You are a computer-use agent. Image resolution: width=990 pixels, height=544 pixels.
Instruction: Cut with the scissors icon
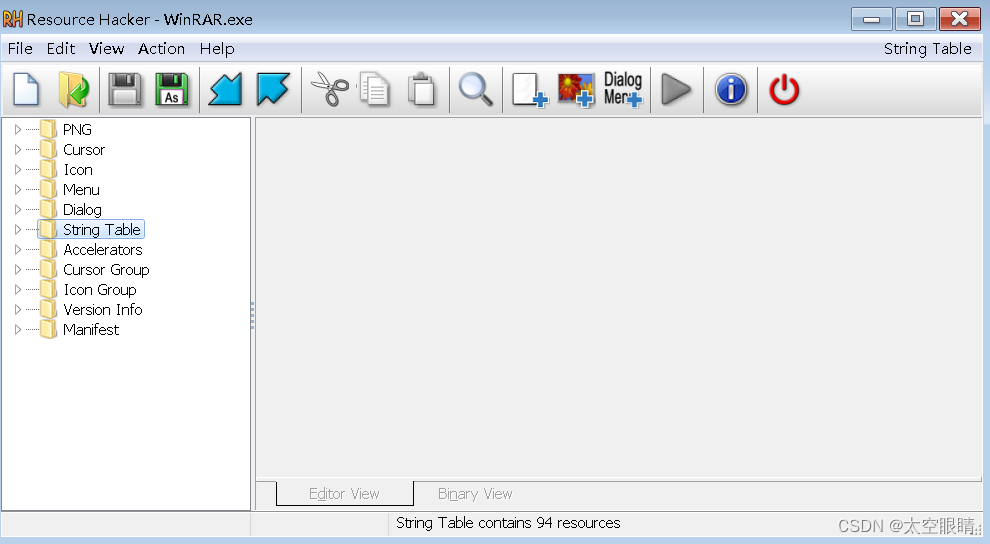tap(330, 89)
